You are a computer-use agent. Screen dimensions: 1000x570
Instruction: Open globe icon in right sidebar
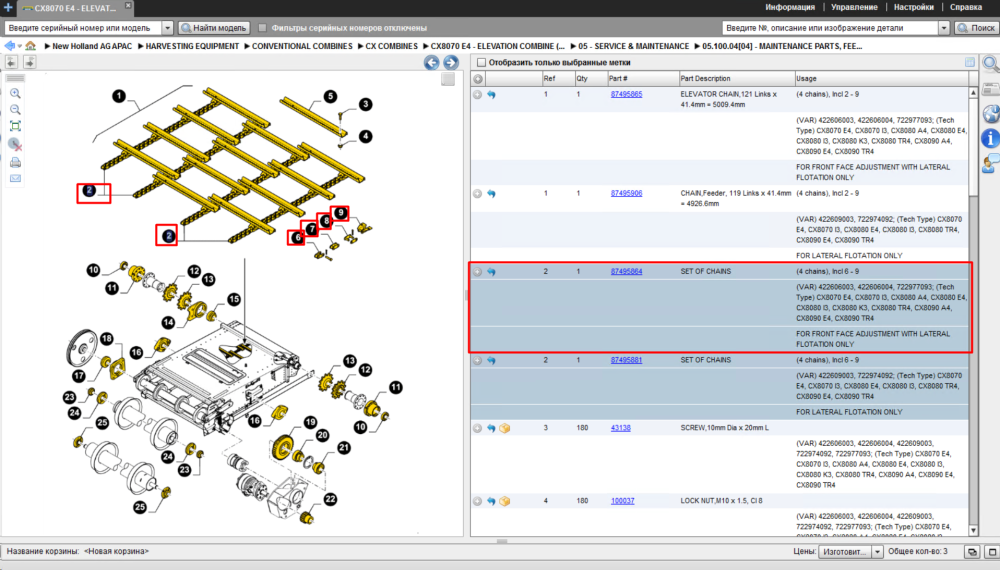(990, 114)
